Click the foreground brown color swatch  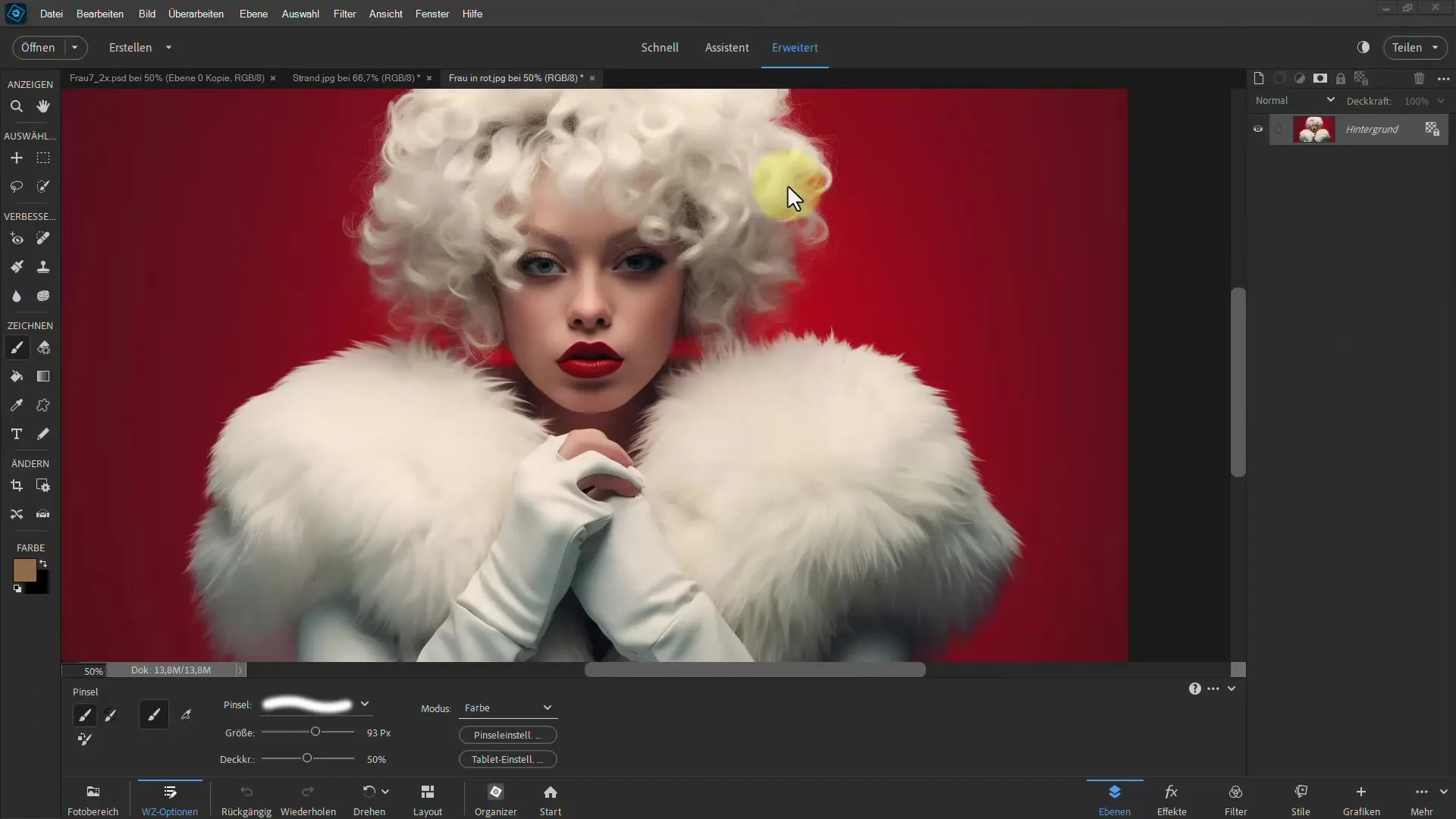coord(24,570)
